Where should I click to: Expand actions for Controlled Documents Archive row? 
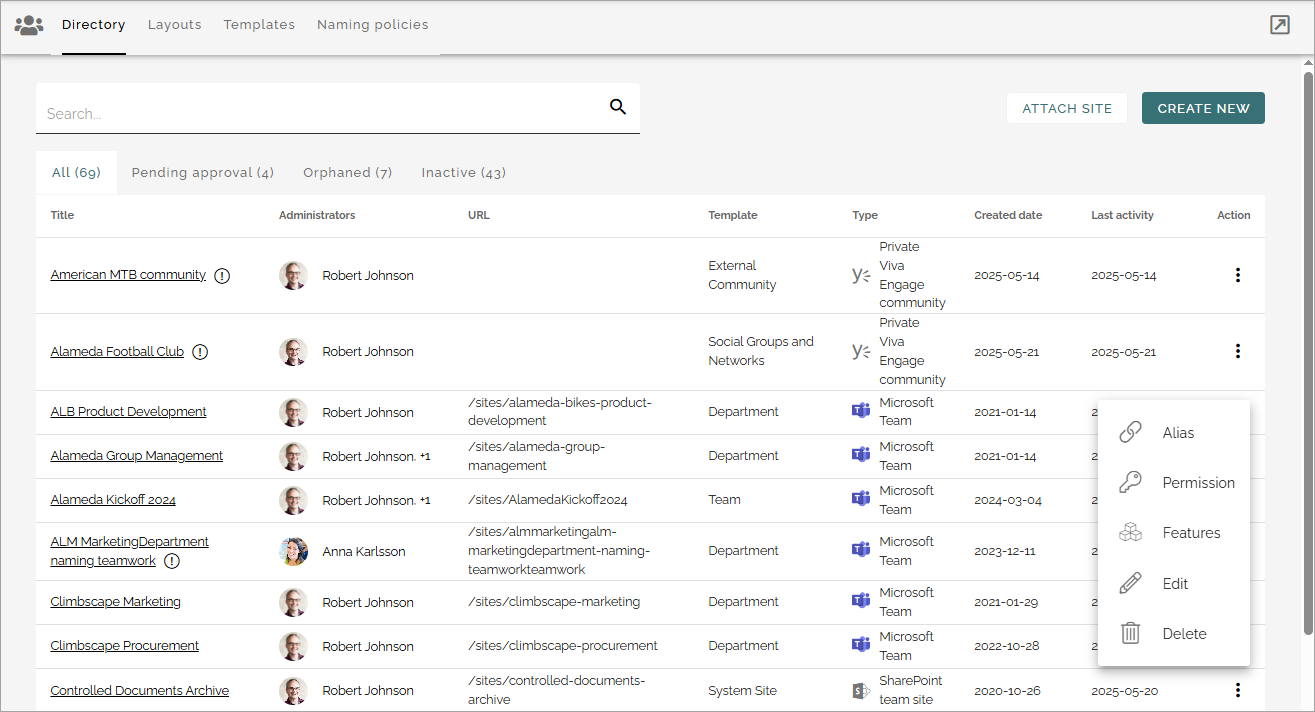(1238, 690)
